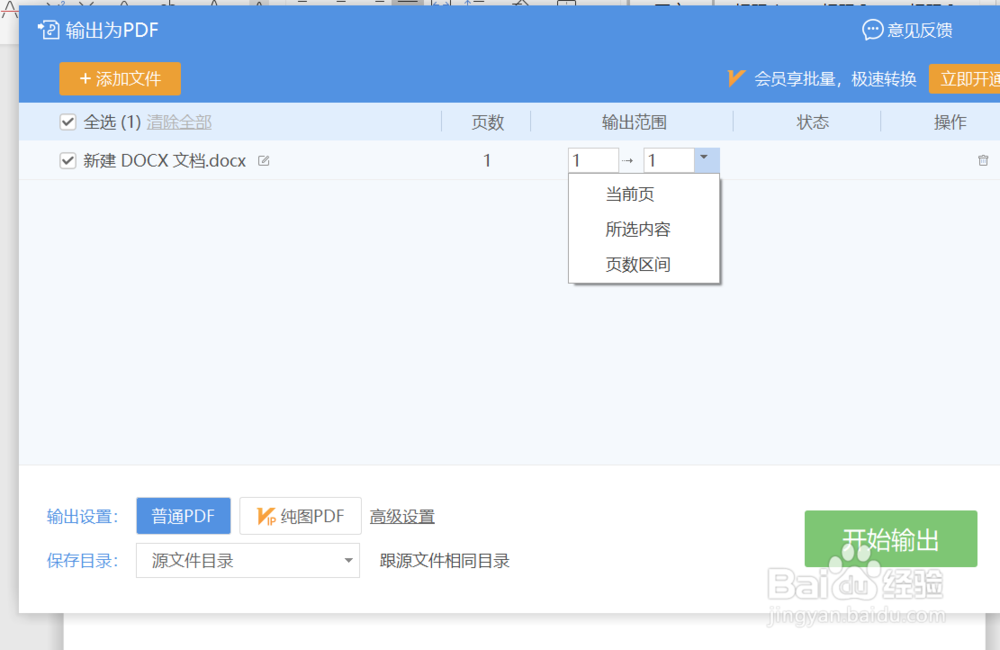Click the green 开始输出 button
This screenshot has width=1000, height=650.
tap(890, 538)
